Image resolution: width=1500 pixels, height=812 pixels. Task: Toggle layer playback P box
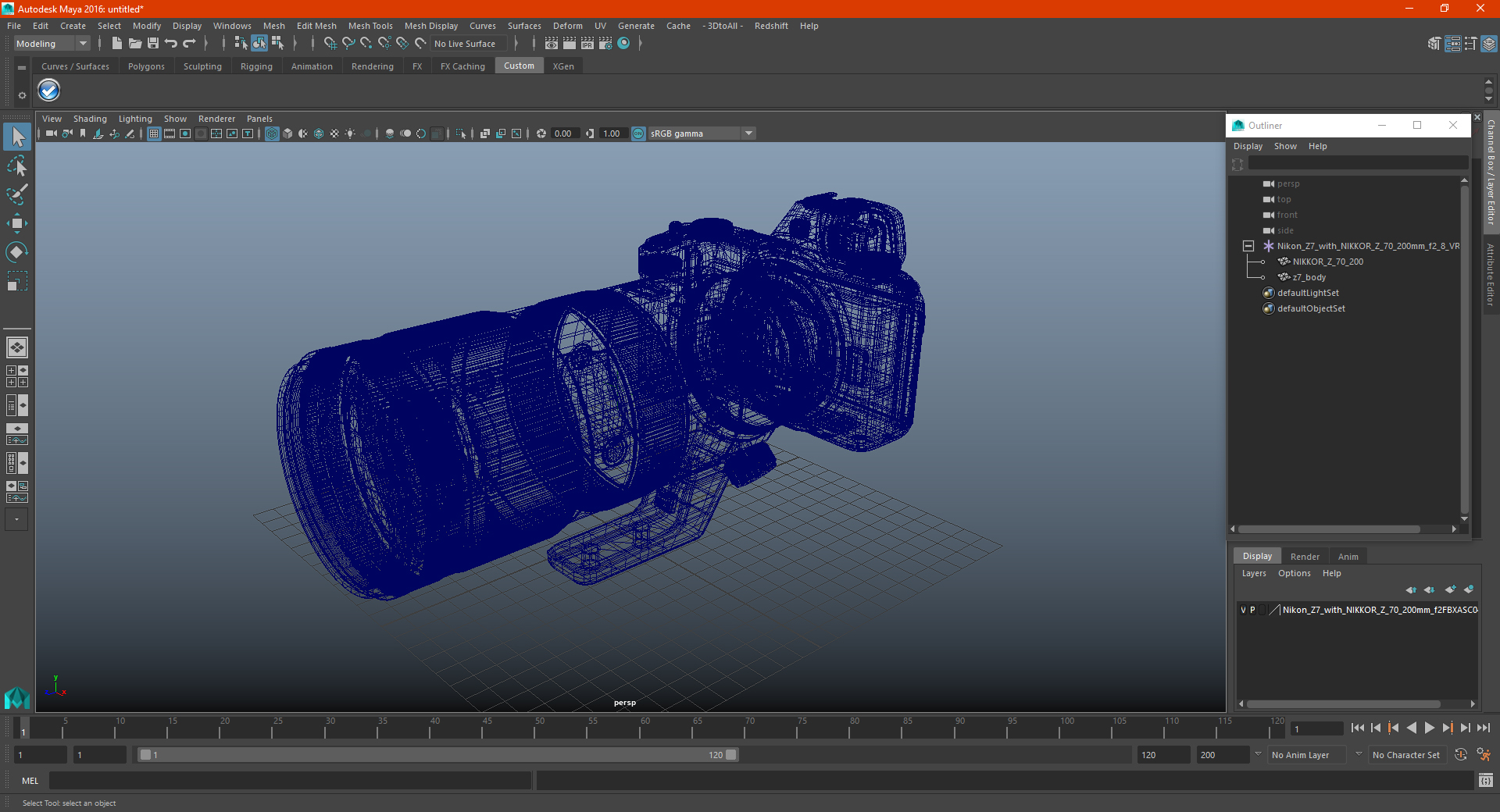tap(1252, 610)
